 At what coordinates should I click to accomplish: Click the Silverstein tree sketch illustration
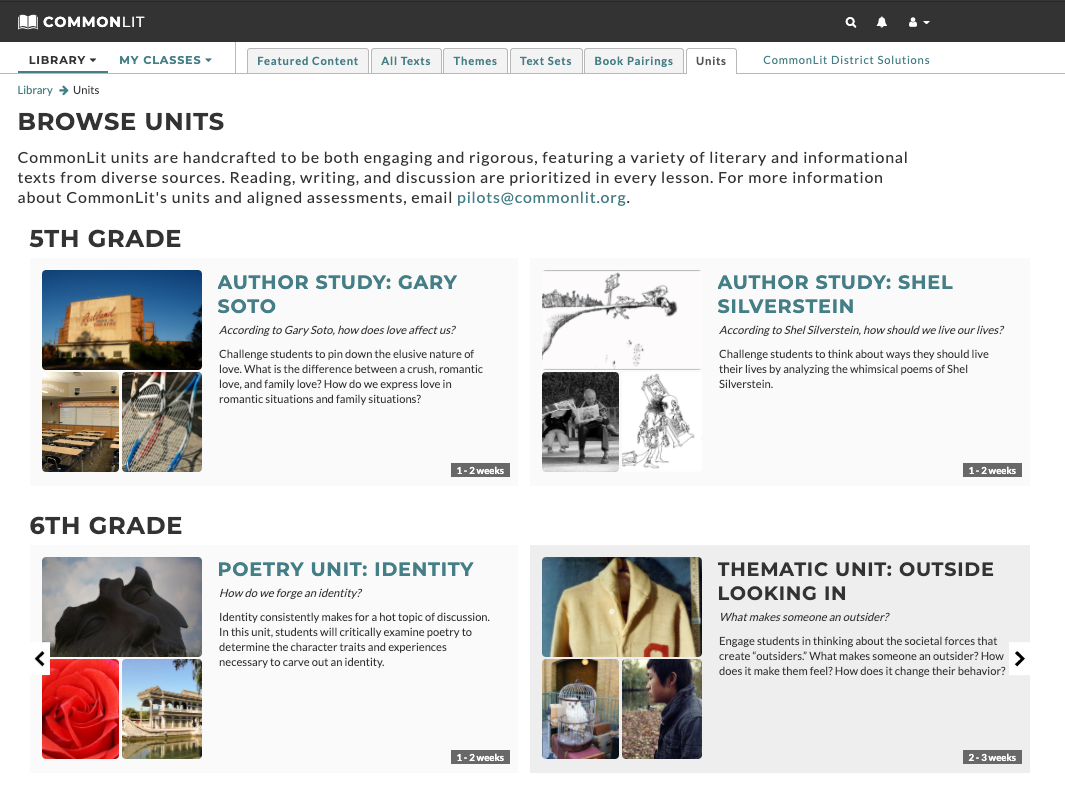[x=621, y=320]
